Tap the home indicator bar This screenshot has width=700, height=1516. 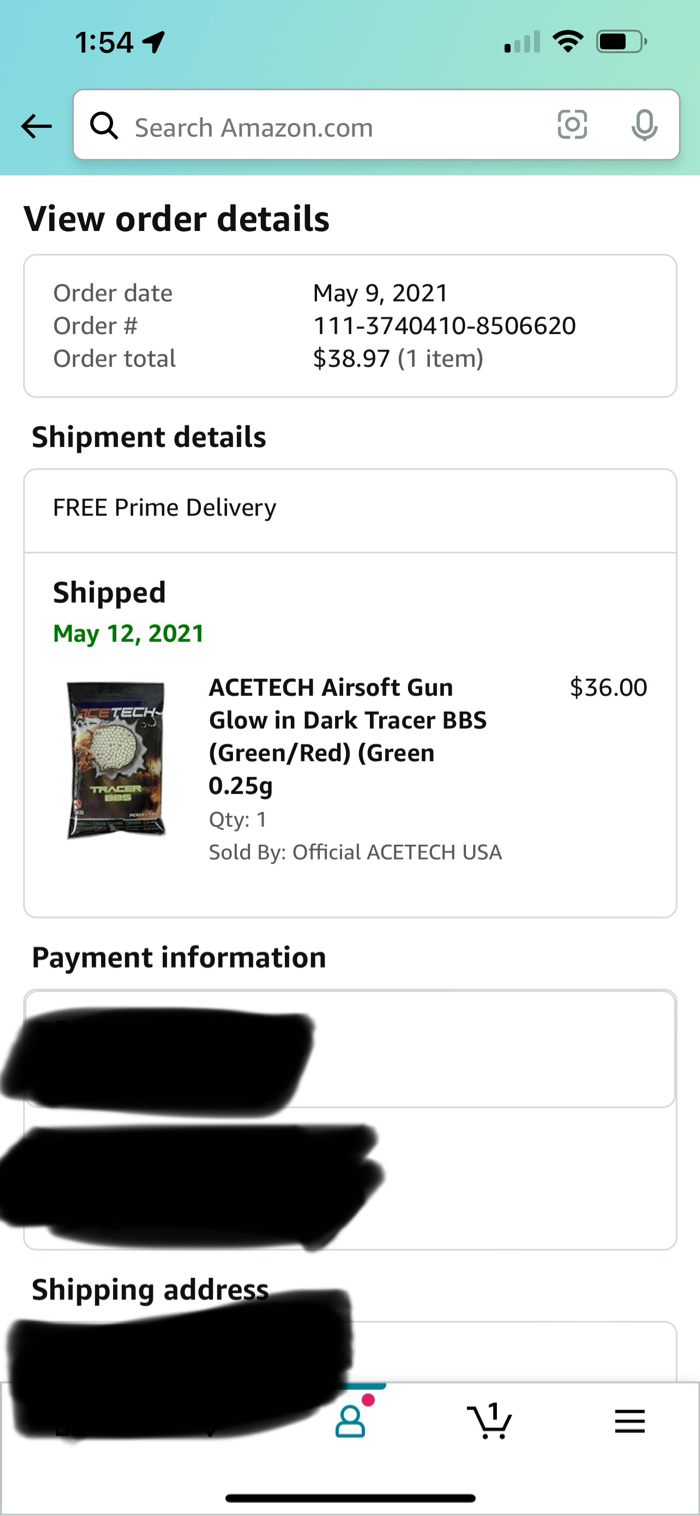(350, 1498)
